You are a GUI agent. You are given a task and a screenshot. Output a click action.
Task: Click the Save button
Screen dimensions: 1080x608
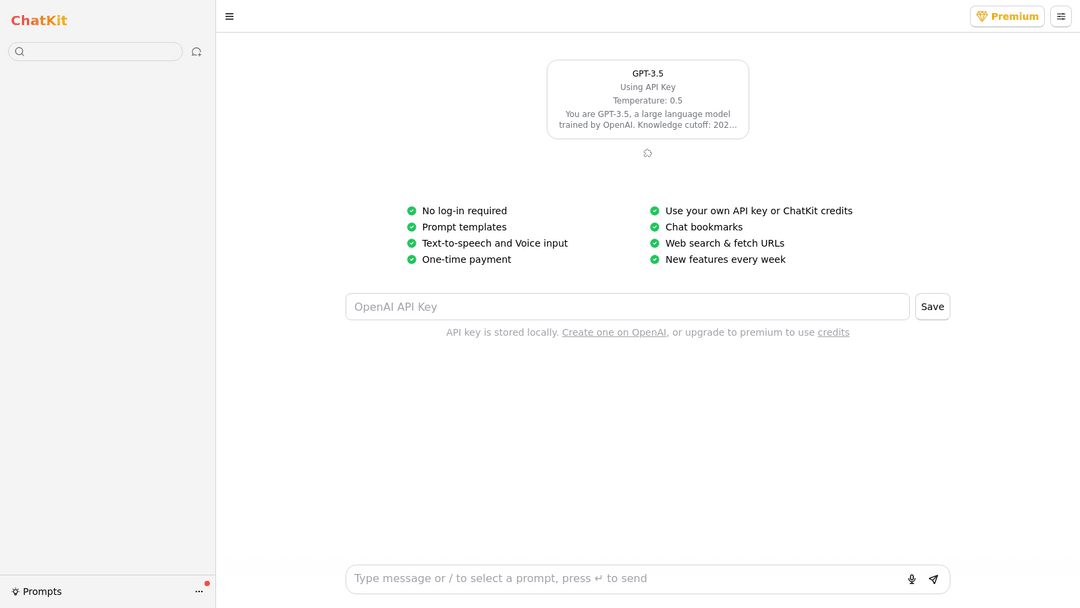(x=932, y=306)
